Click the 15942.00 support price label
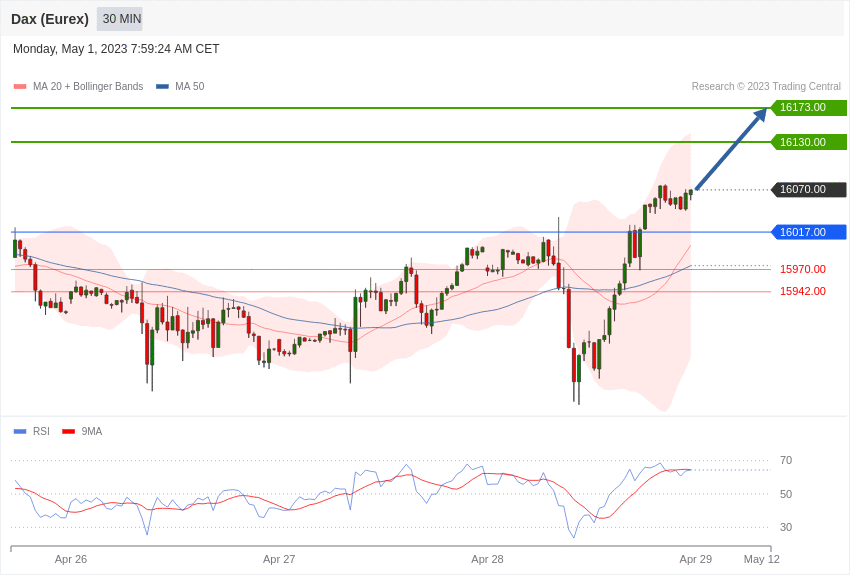The image size is (850, 576). tap(803, 291)
